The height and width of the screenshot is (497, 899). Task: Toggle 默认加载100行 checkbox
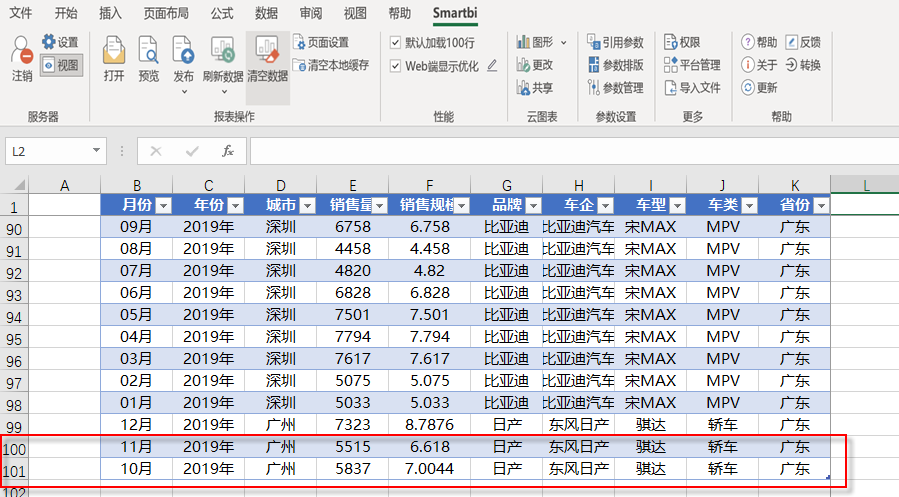395,42
